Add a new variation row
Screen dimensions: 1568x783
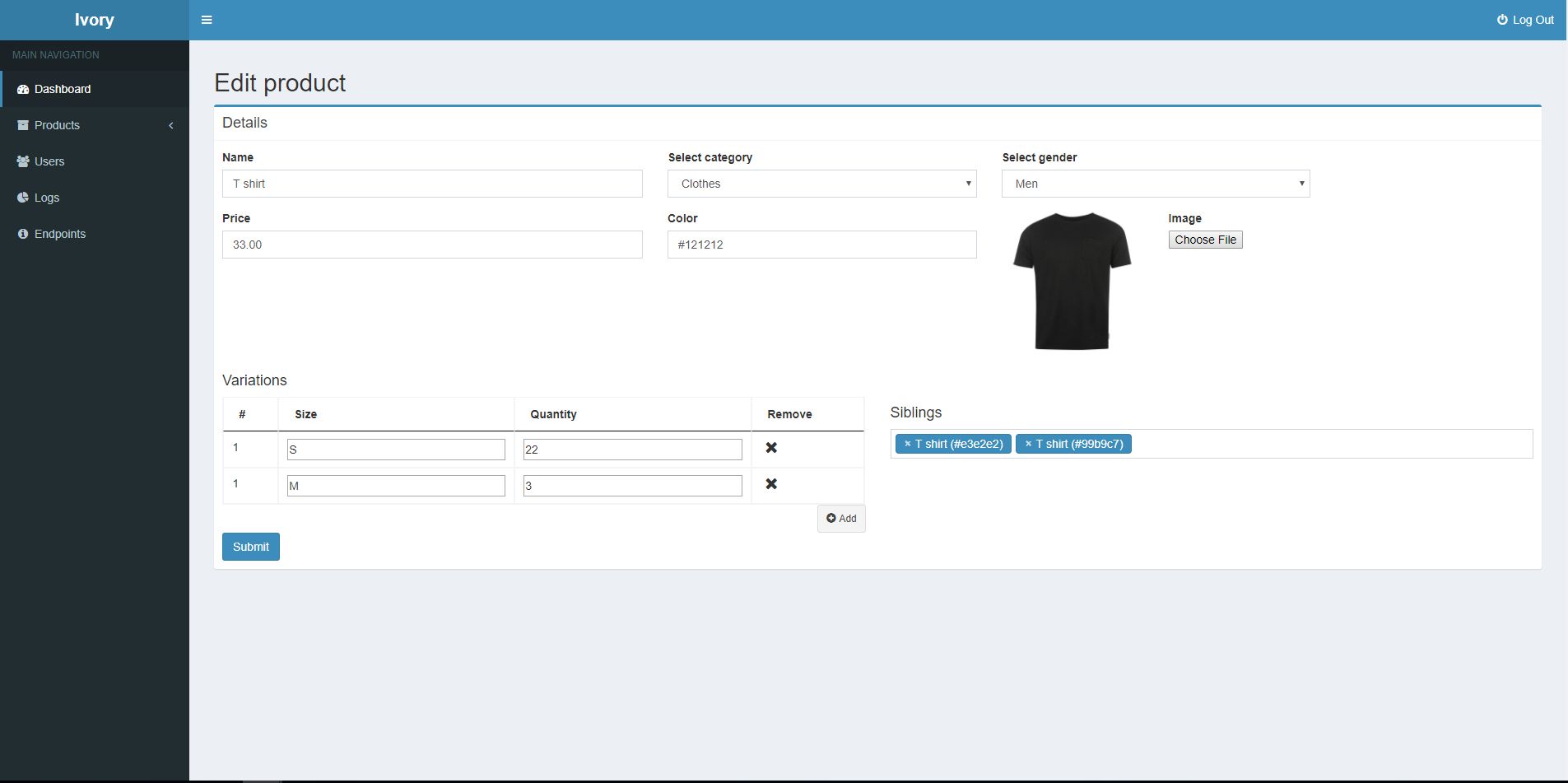[841, 519]
